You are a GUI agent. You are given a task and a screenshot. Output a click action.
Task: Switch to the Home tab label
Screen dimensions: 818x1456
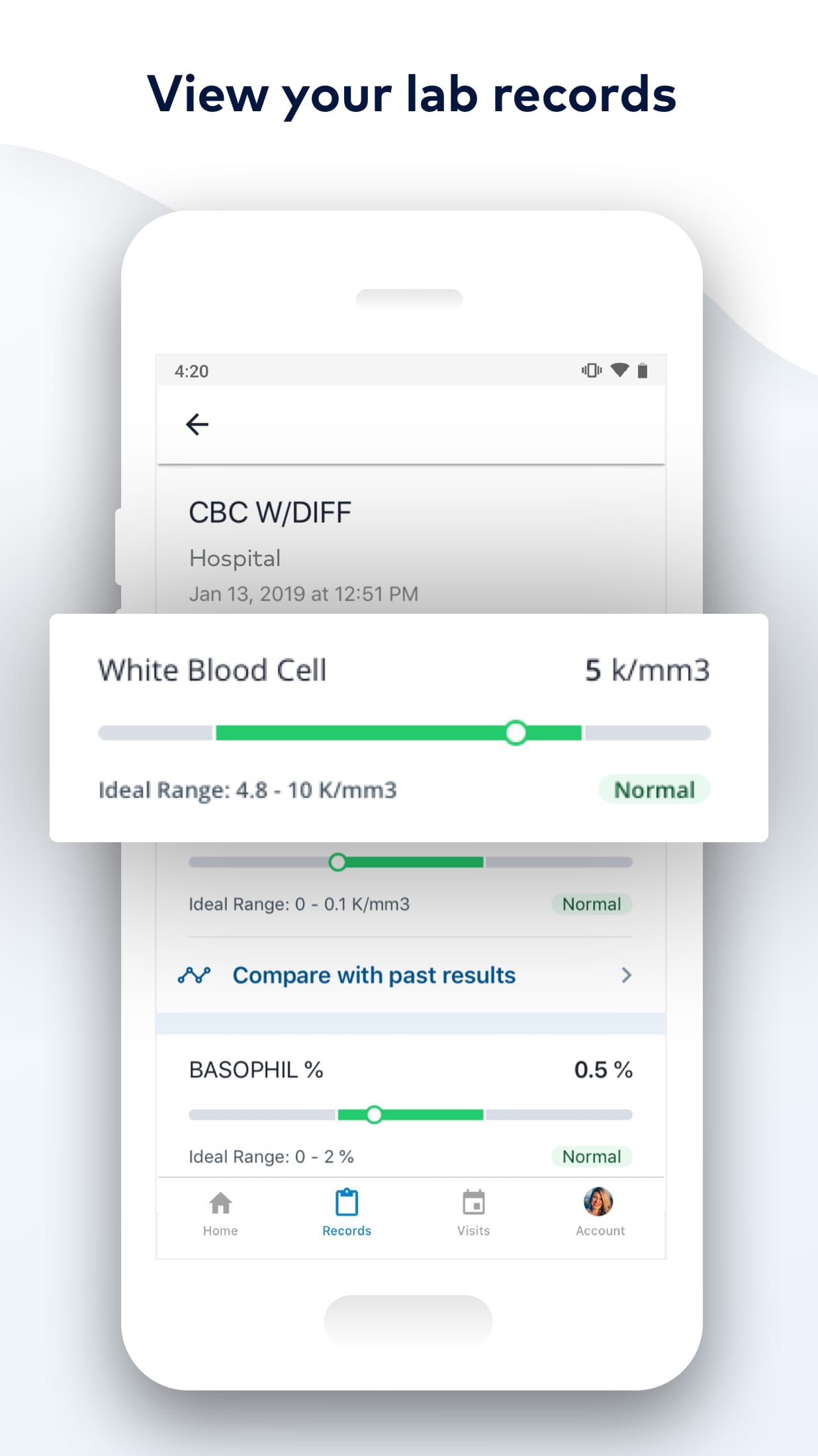coord(220,1231)
